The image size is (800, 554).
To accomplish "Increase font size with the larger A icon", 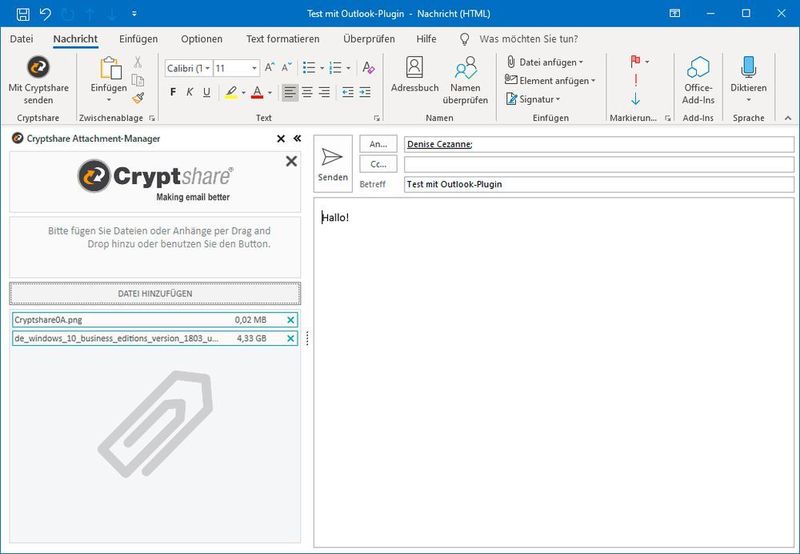I will 269,67.
